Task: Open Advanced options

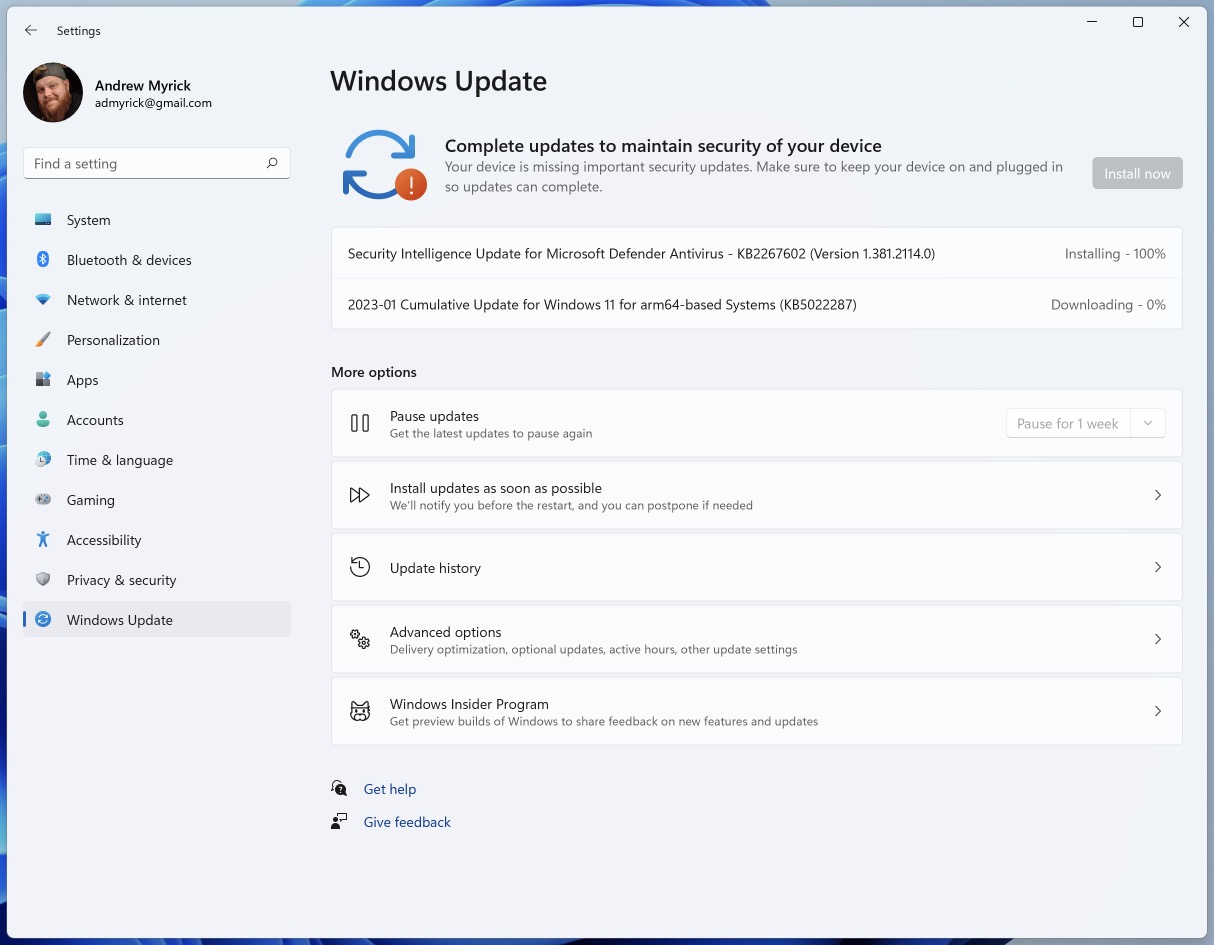Action: [756, 639]
